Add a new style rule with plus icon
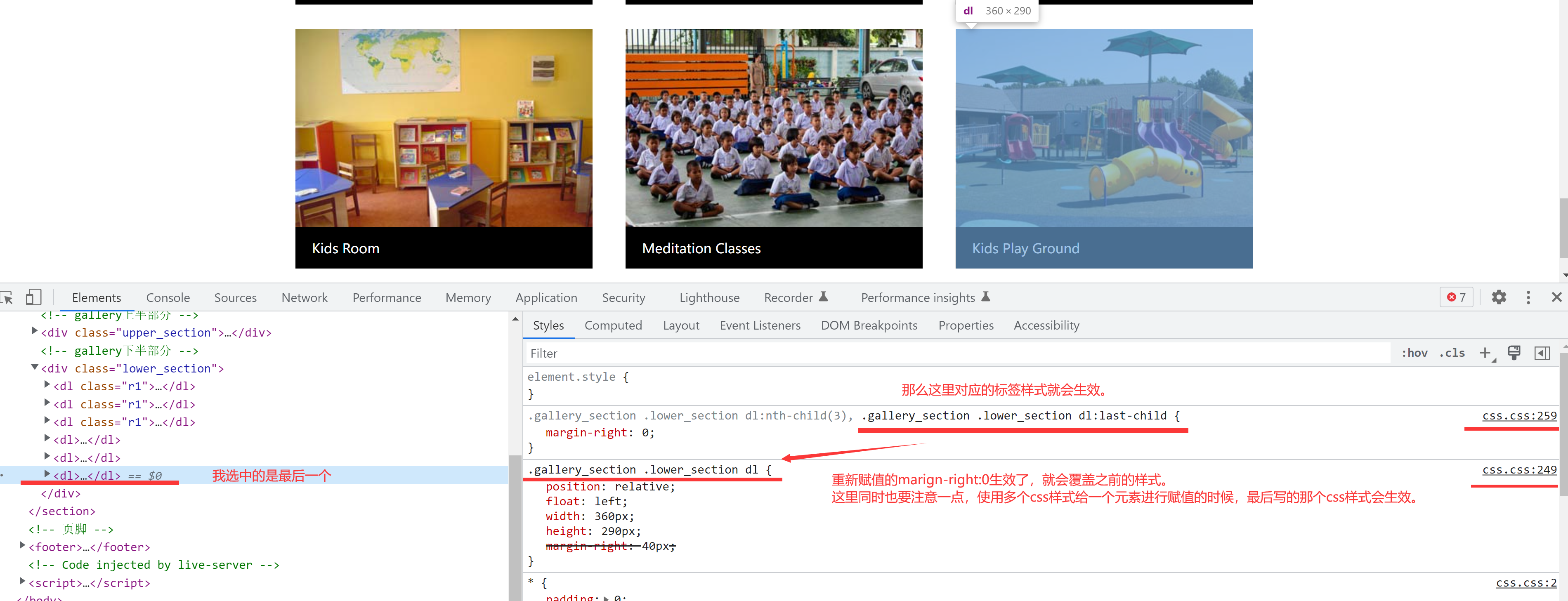 (x=1485, y=354)
